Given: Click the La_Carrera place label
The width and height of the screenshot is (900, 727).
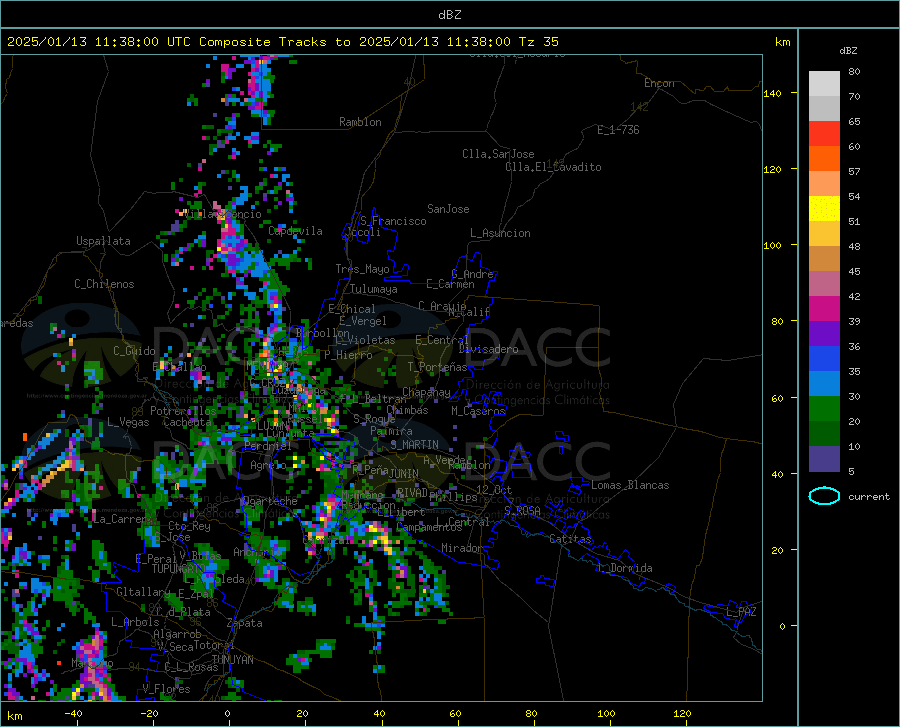Looking at the screenshot, I should (x=122, y=519).
